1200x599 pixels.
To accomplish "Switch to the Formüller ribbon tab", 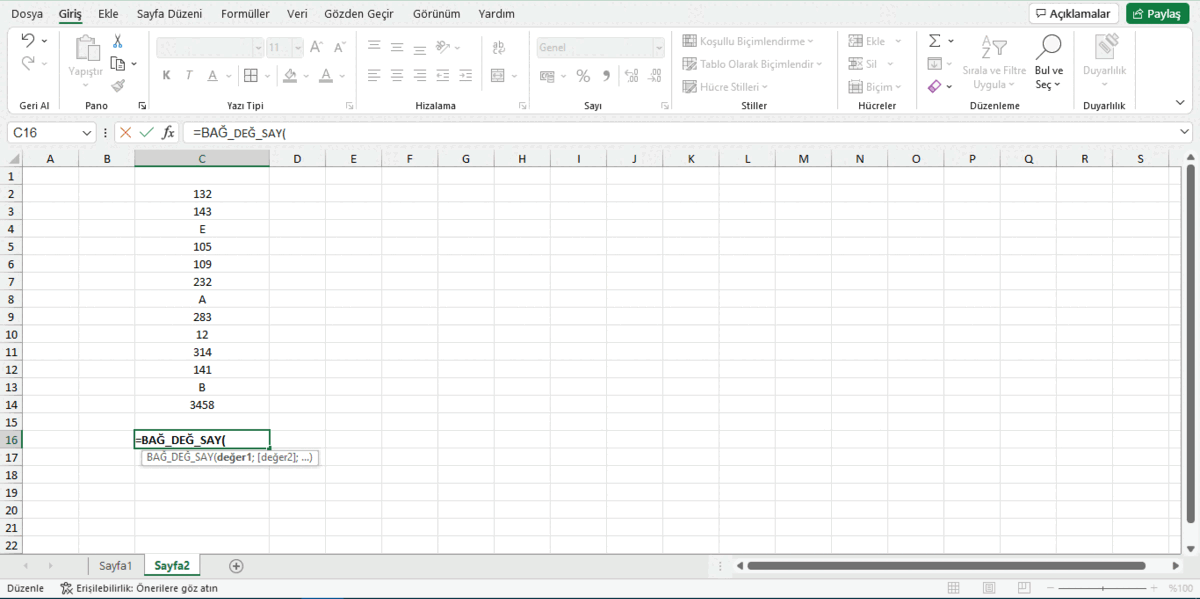I will tap(244, 14).
